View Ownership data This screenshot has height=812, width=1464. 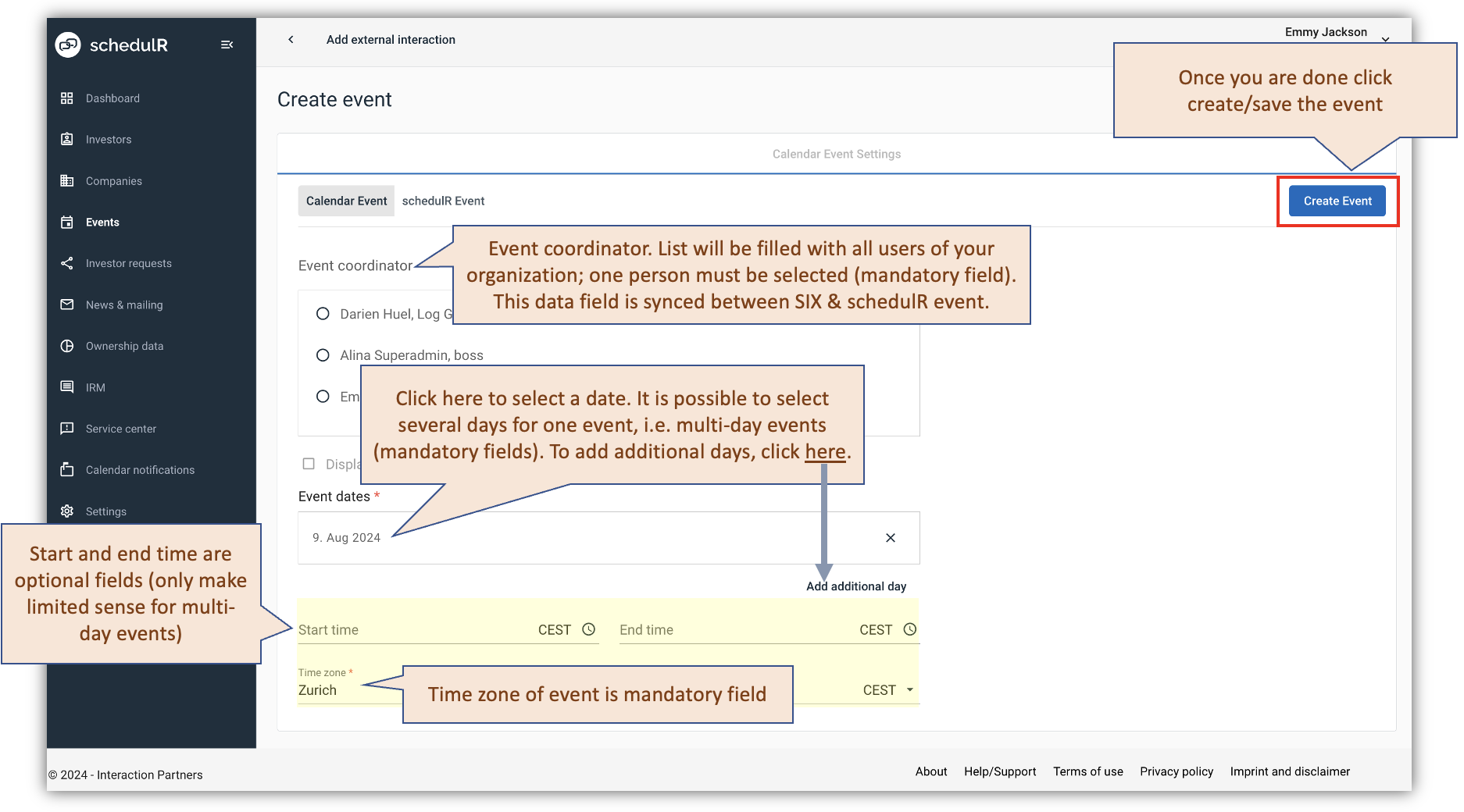pyautogui.click(x=124, y=346)
